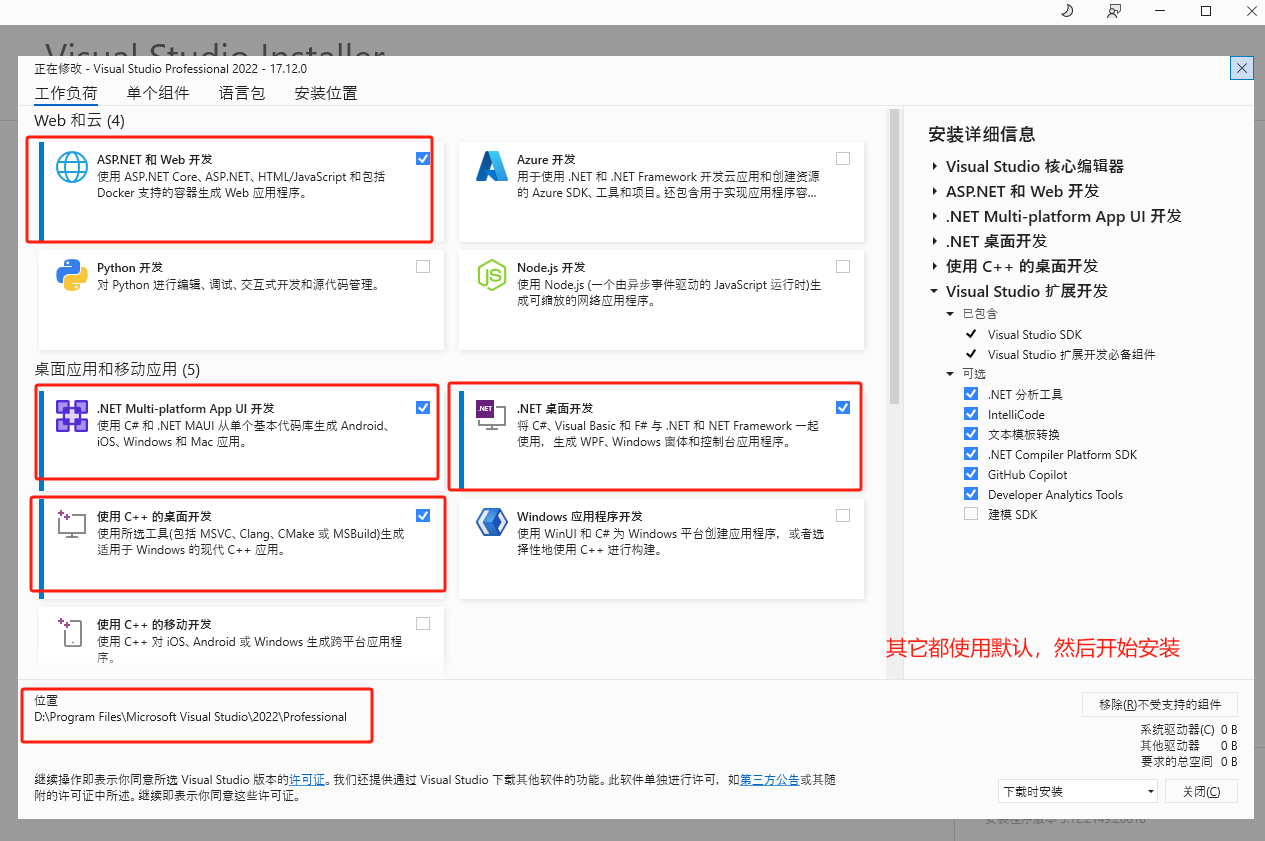Click the 安装详细信息 heading
Image resolution: width=1265 pixels, height=841 pixels.
pyautogui.click(x=981, y=134)
